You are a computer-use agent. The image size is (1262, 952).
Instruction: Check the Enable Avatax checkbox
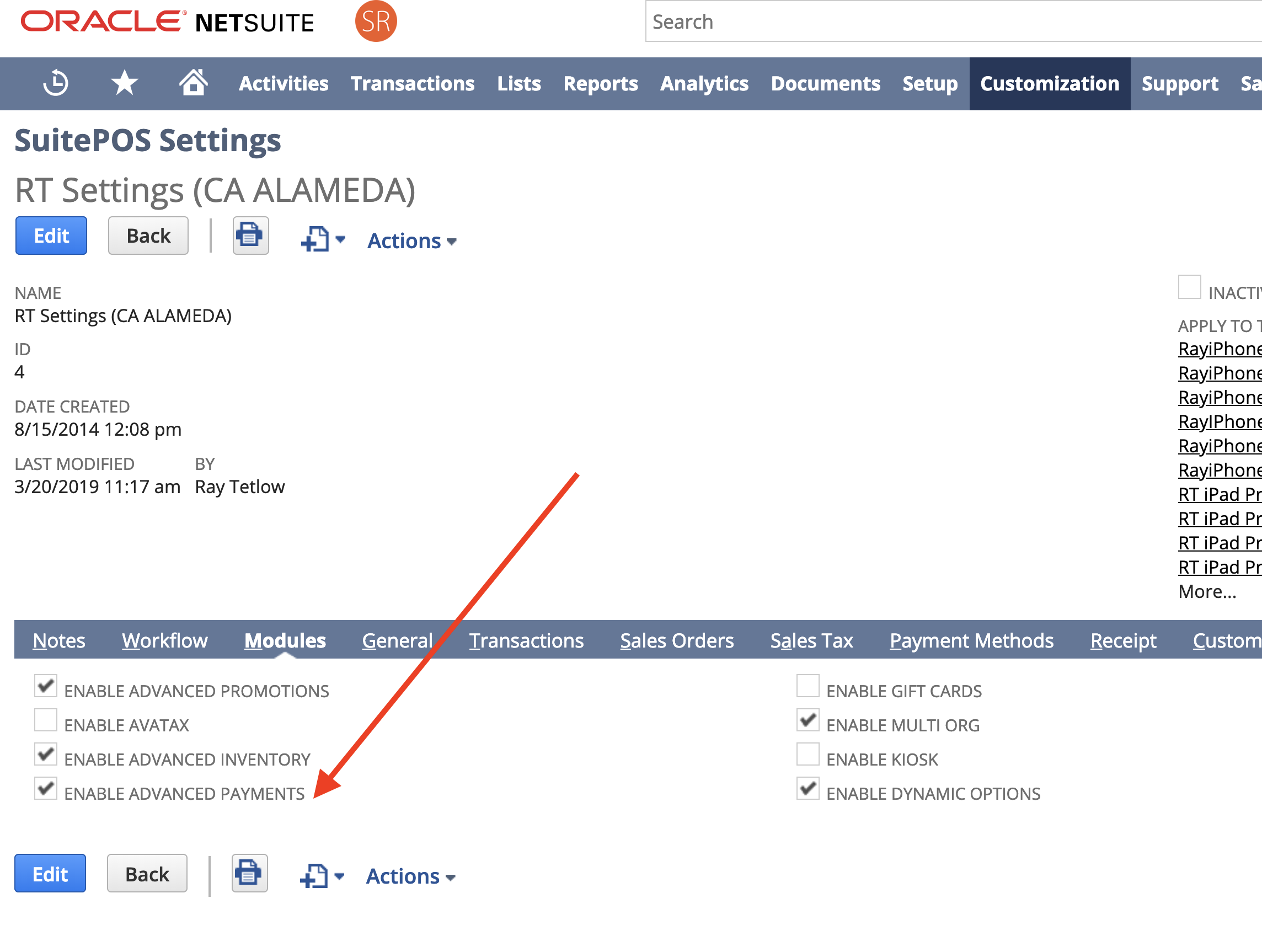point(46,720)
